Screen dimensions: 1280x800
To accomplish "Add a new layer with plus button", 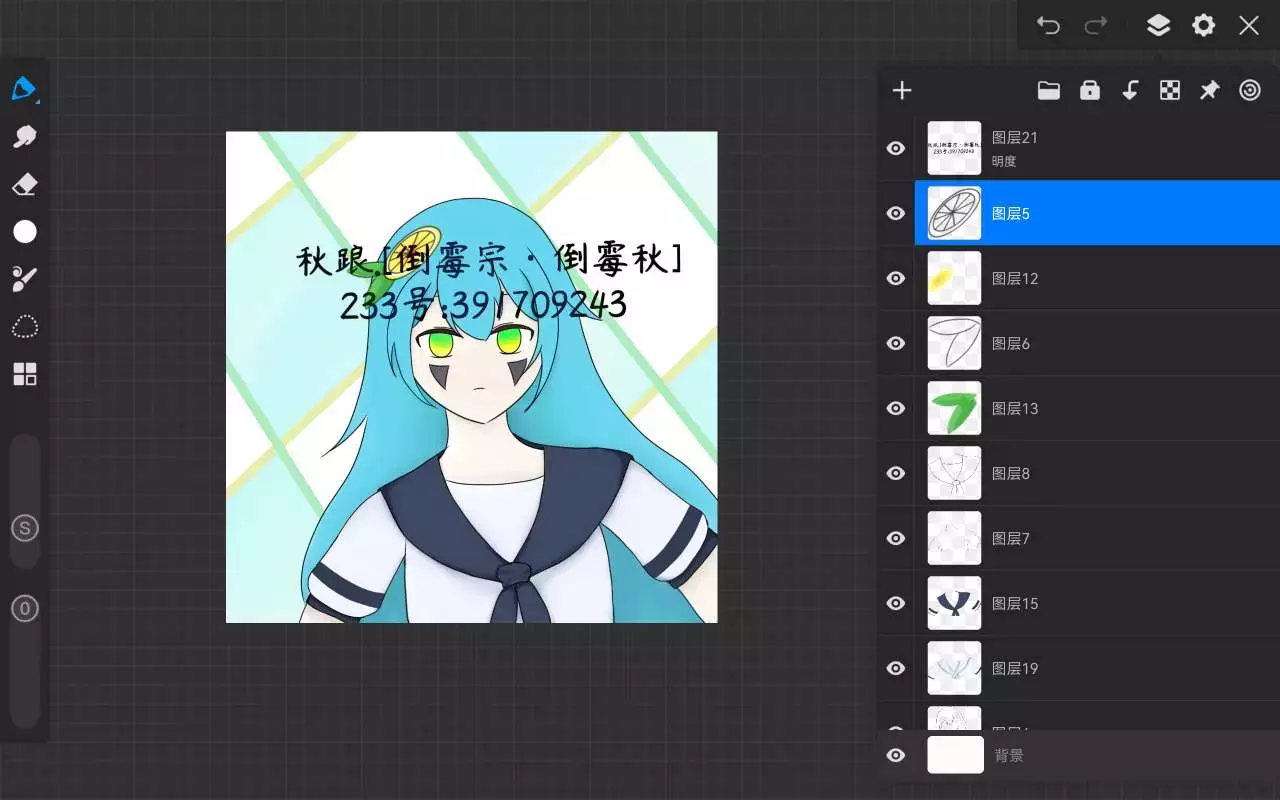I will point(902,91).
